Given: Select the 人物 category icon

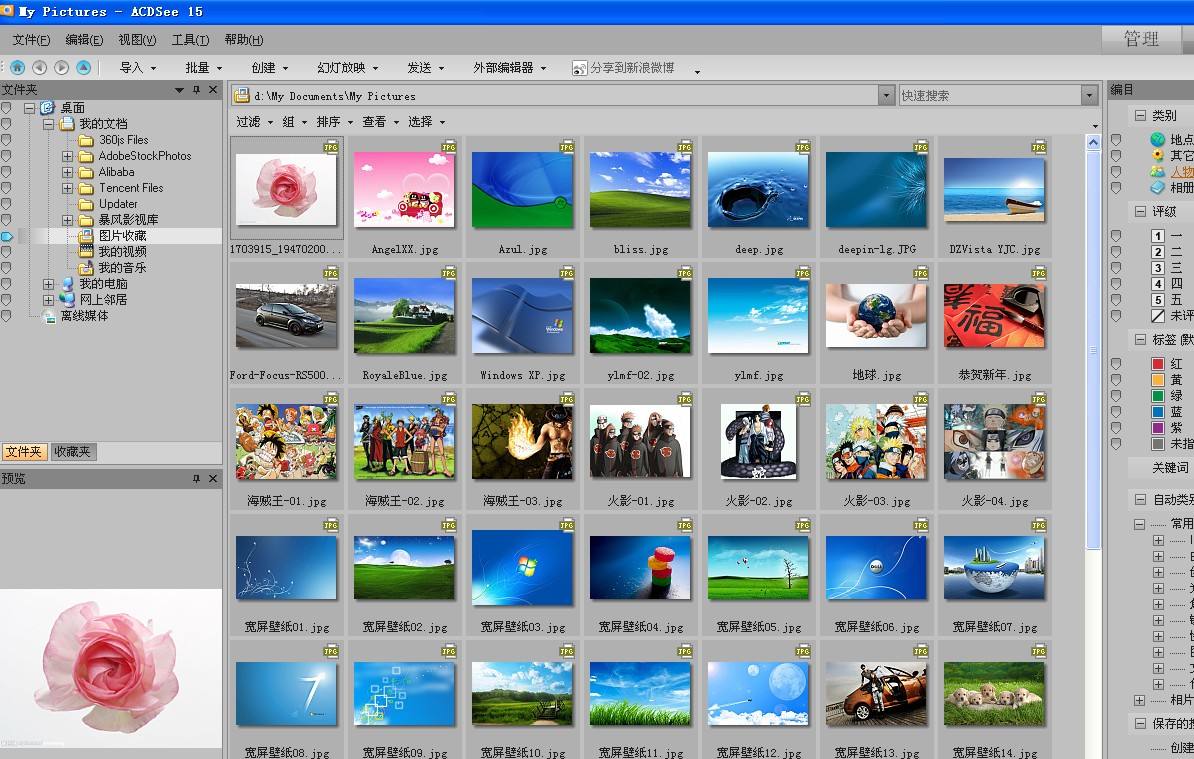Looking at the screenshot, I should point(1160,172).
